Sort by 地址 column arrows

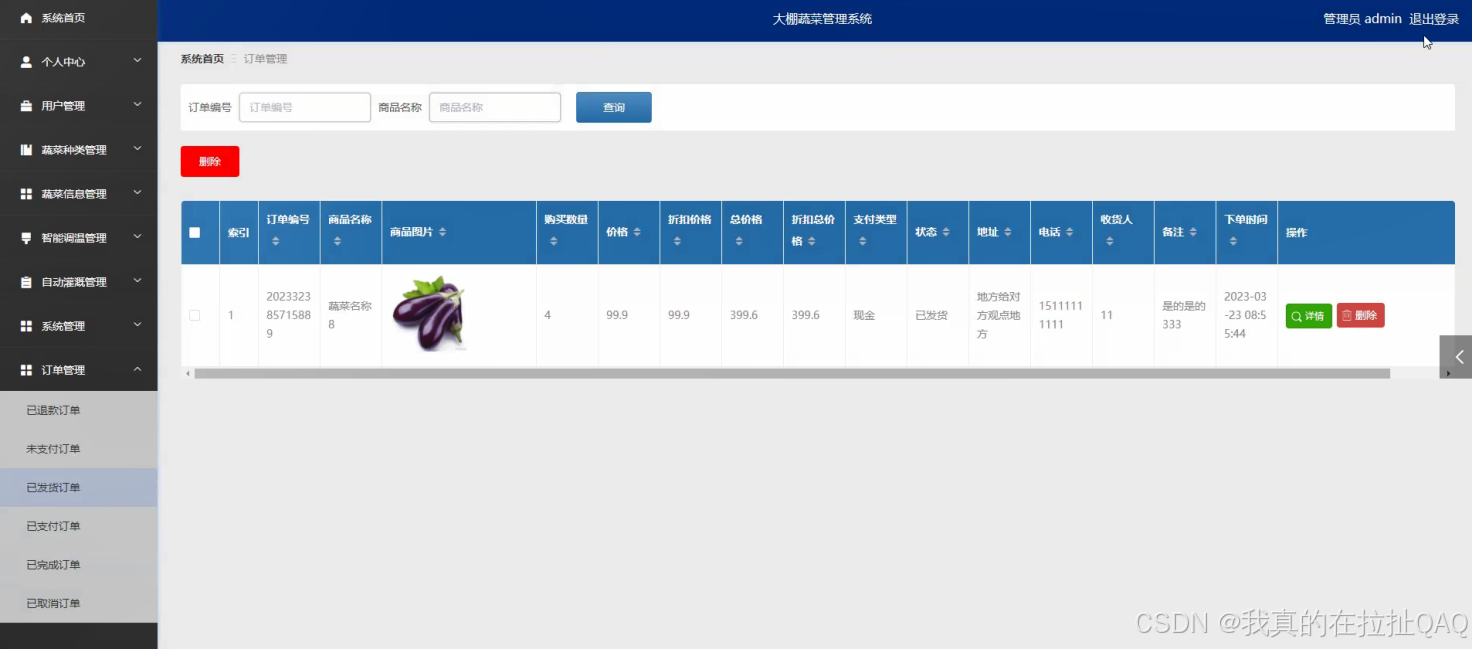(1008, 232)
